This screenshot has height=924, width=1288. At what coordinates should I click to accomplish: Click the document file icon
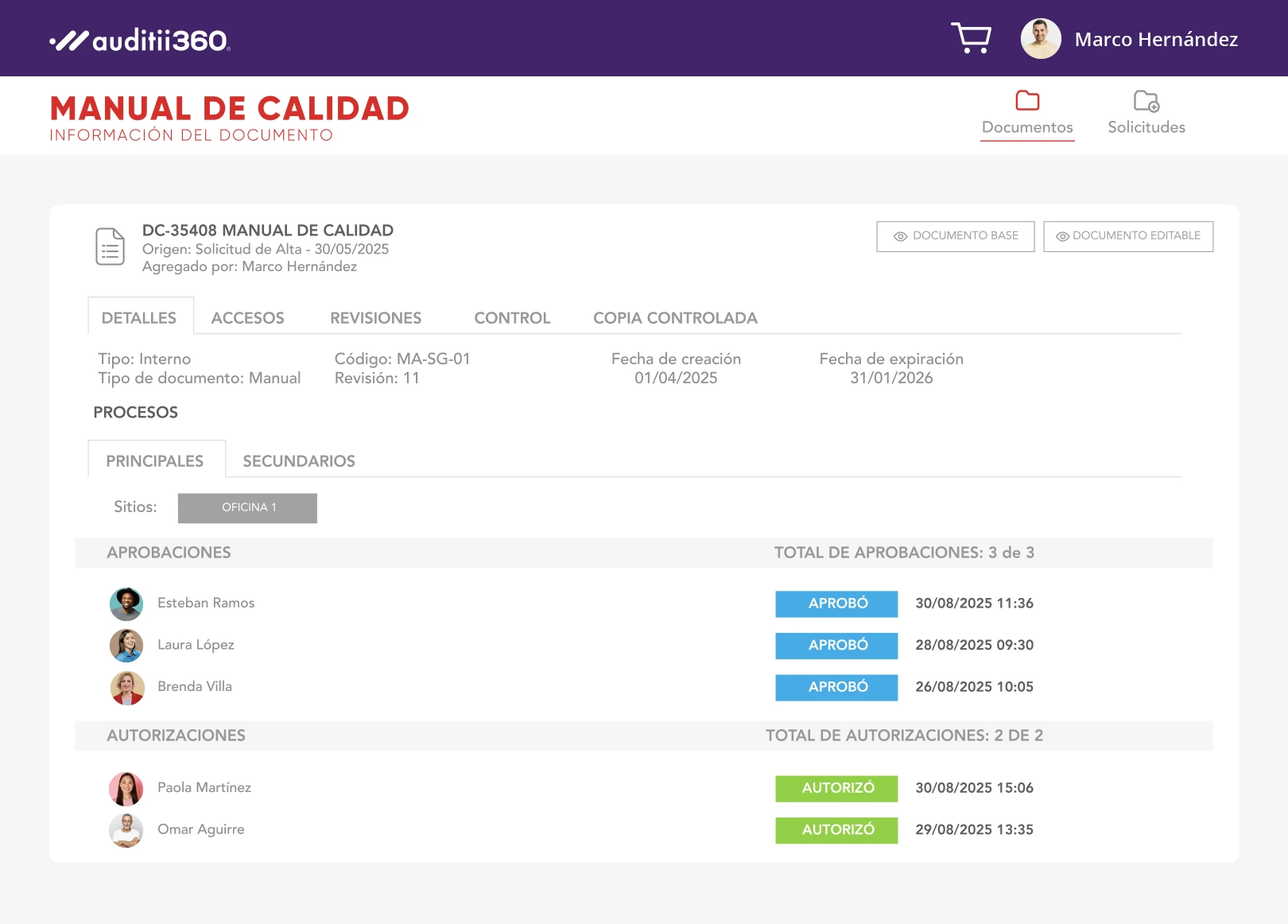point(110,247)
